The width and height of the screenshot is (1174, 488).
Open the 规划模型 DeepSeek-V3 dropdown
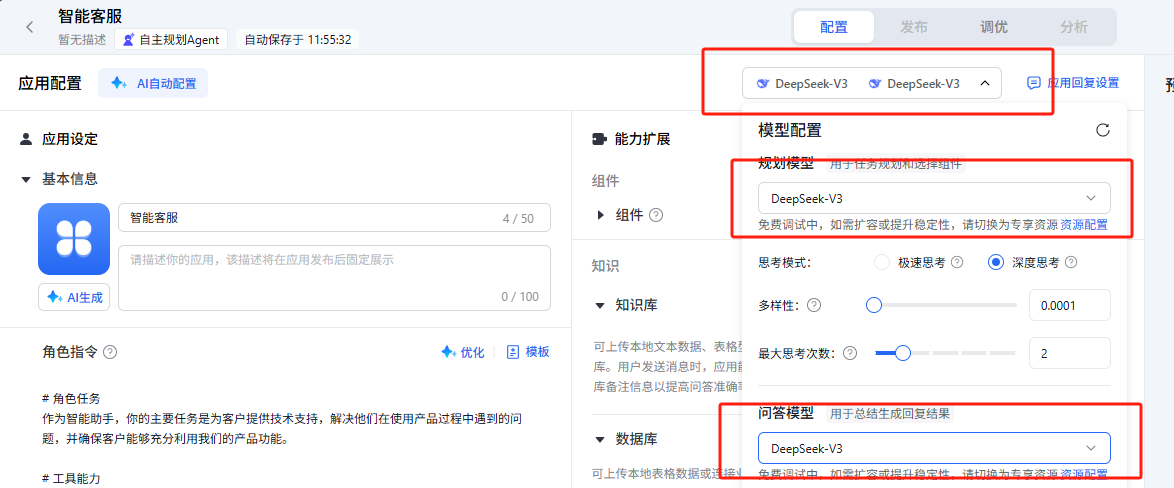point(934,198)
